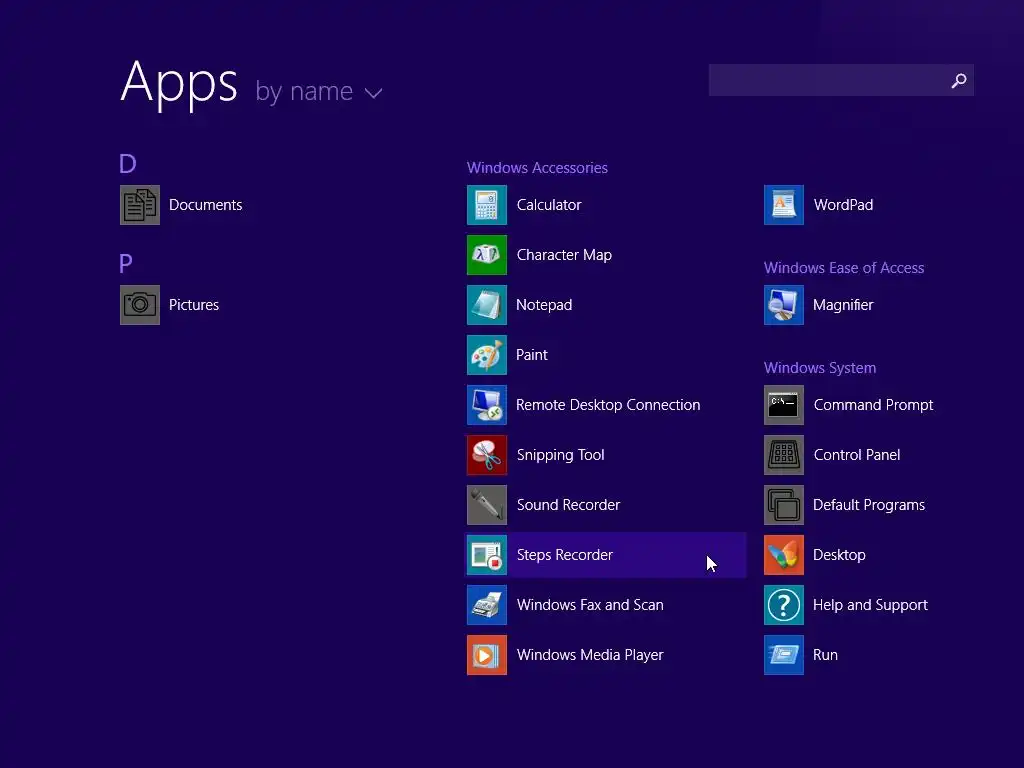
Task: Click the 'Help and Support' label text
Action: 870,605
